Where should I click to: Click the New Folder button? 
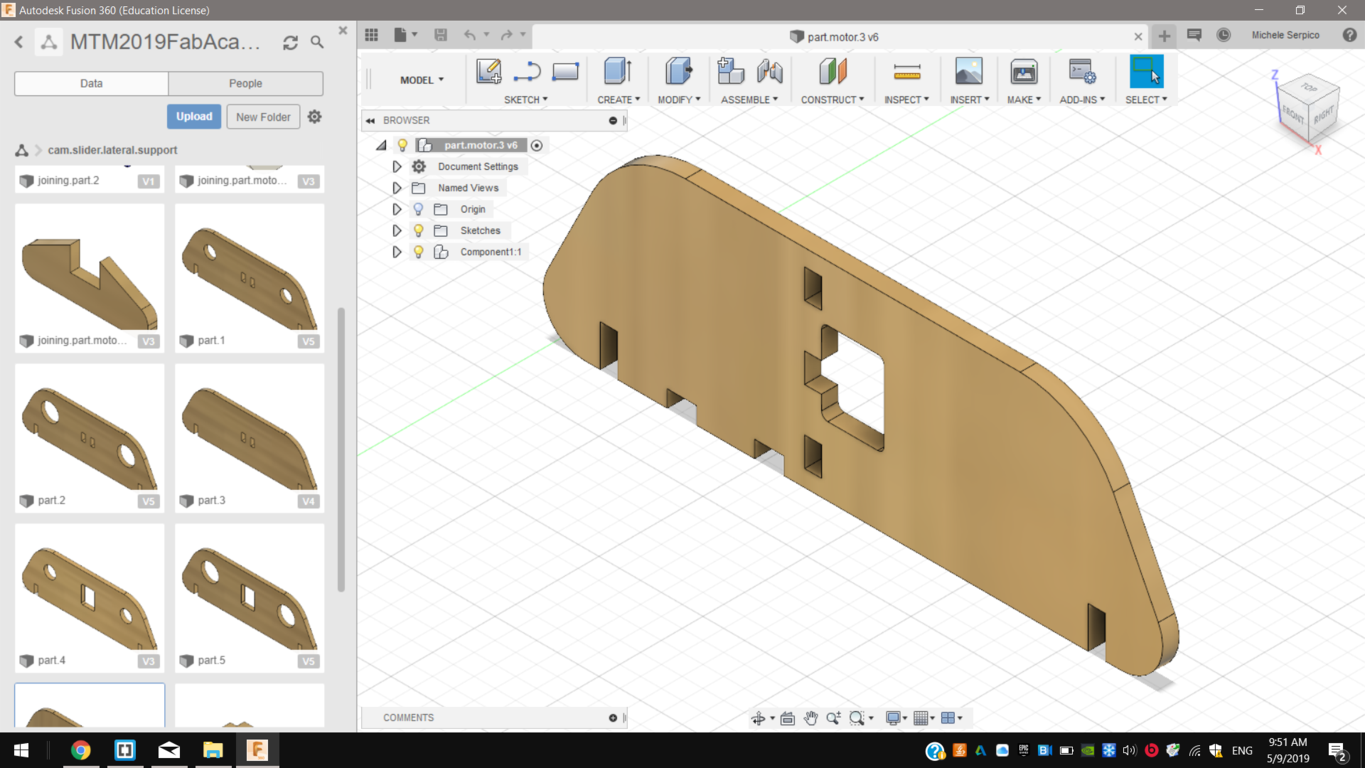[x=263, y=117]
